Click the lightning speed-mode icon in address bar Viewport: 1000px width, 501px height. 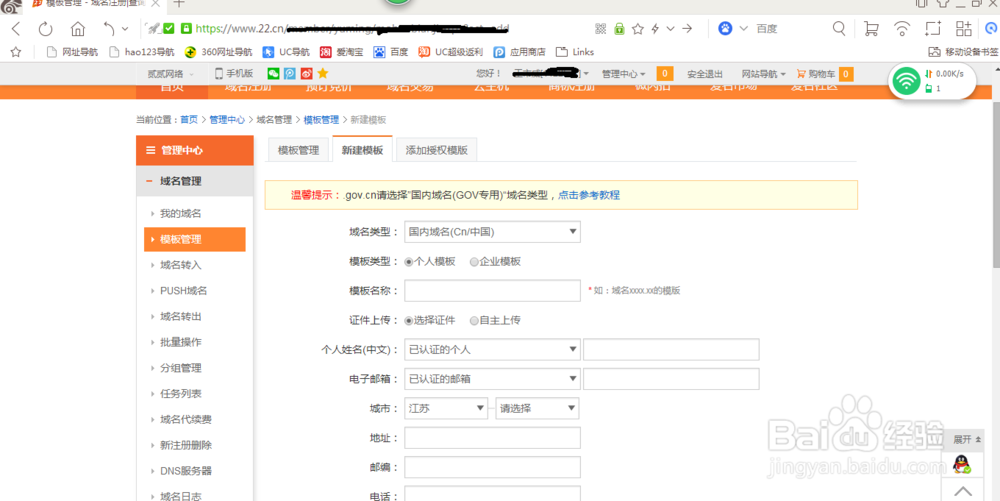coord(655,29)
